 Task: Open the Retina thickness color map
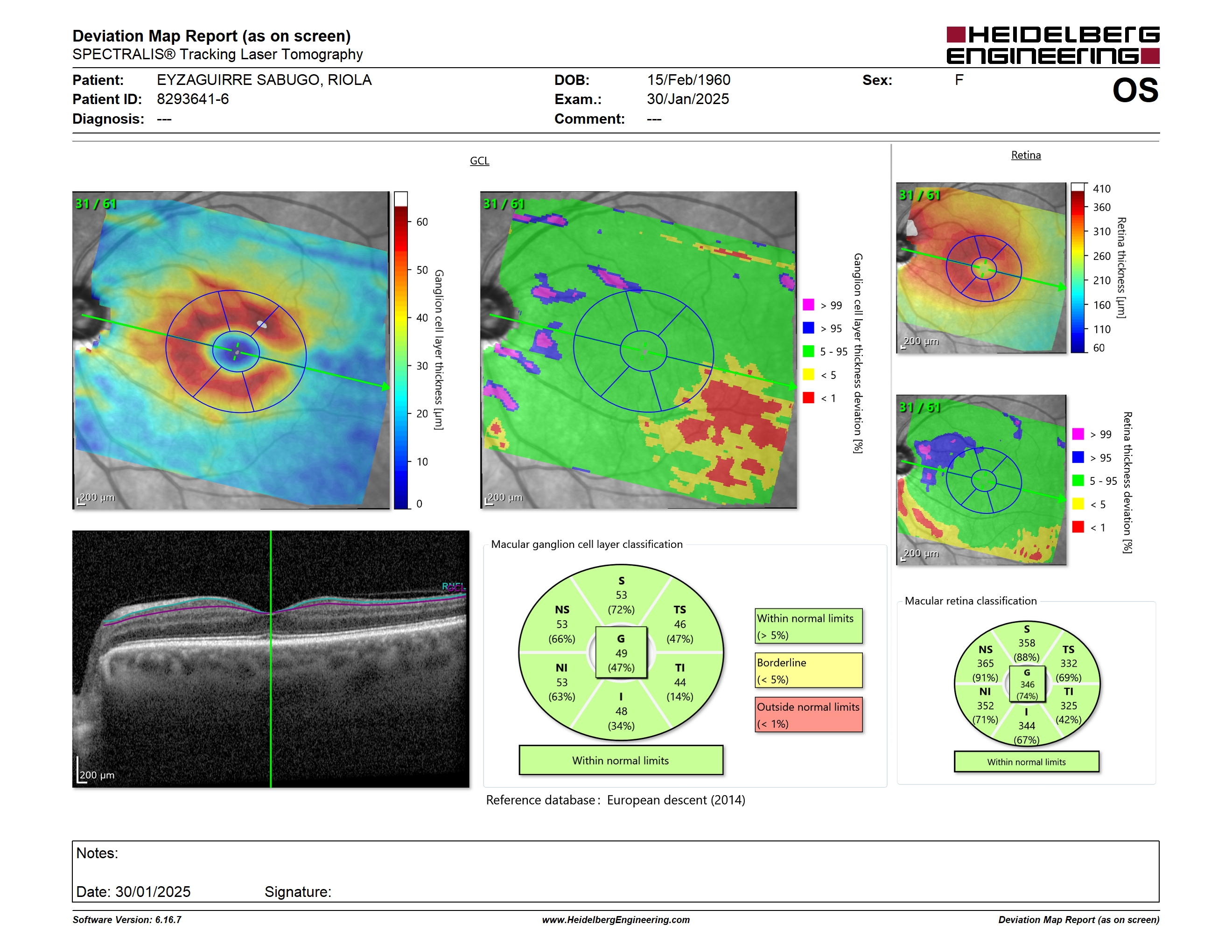click(x=981, y=268)
